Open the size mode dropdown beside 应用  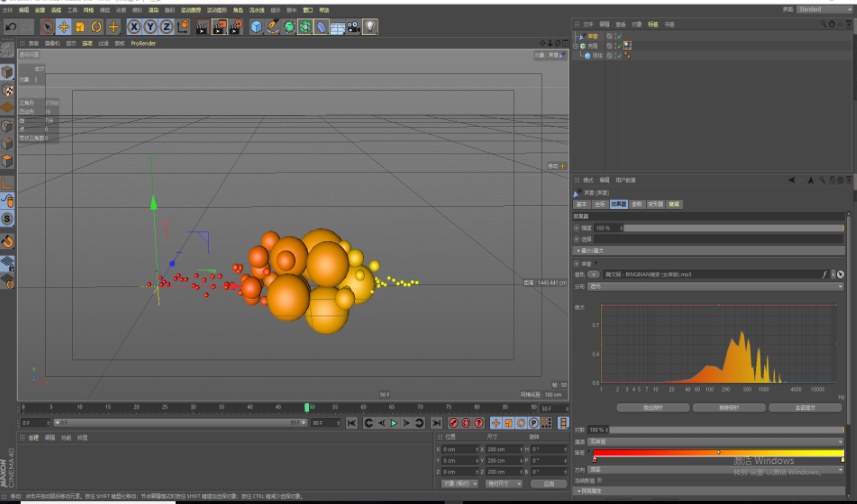point(504,484)
